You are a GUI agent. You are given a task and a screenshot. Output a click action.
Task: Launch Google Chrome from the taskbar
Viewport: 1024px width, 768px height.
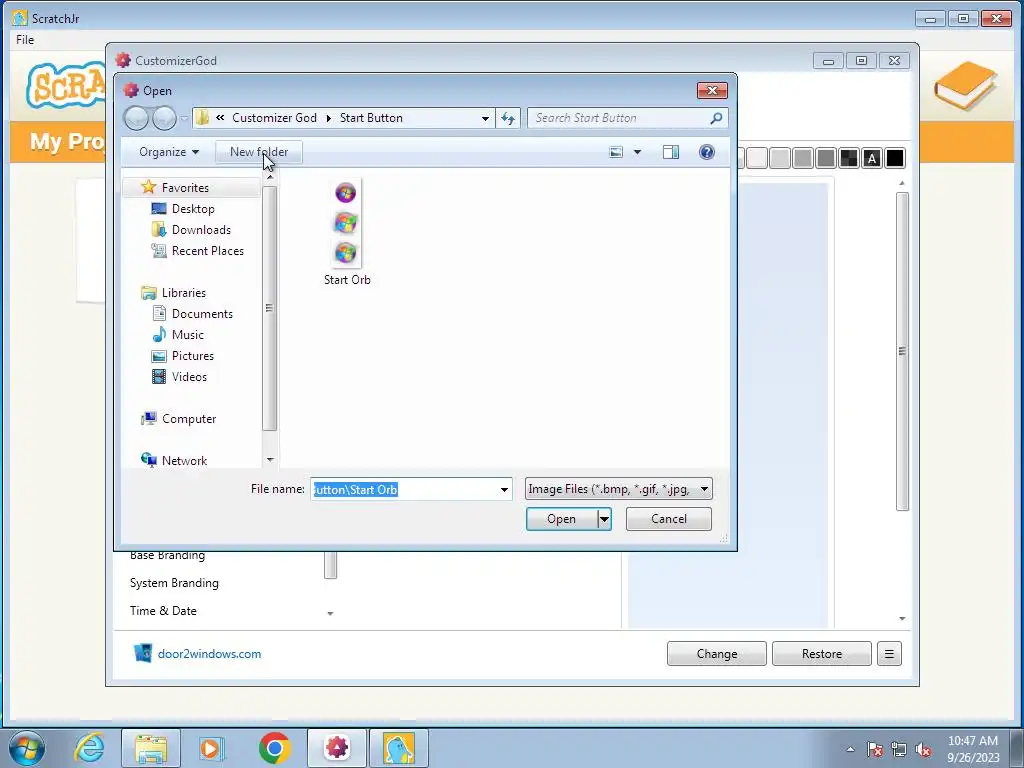274,748
